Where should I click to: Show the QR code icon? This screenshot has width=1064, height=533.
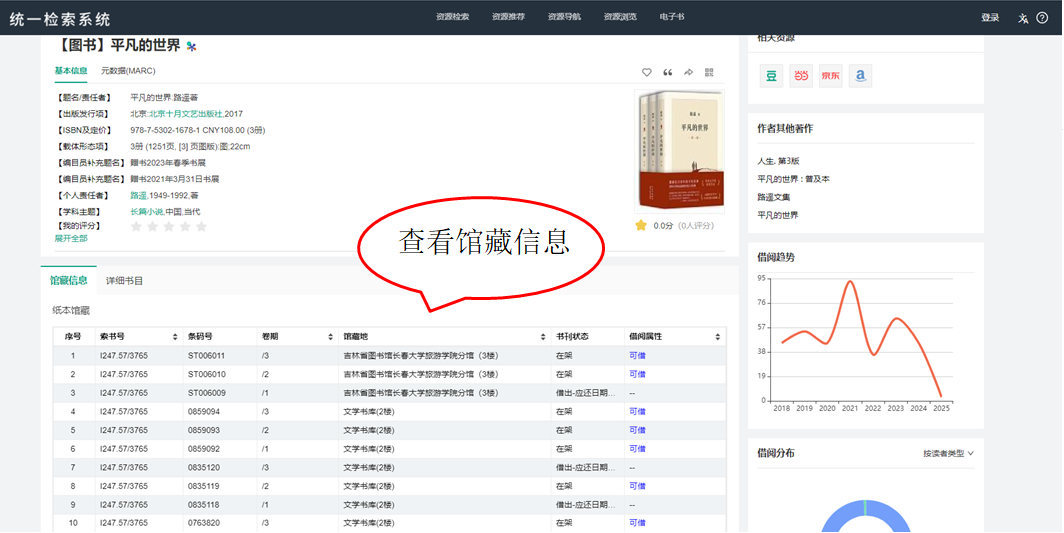pos(709,72)
